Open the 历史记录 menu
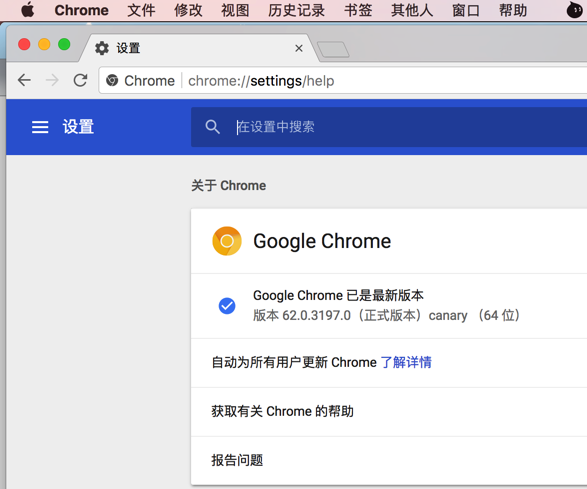Viewport: 587px width, 489px height. click(296, 10)
